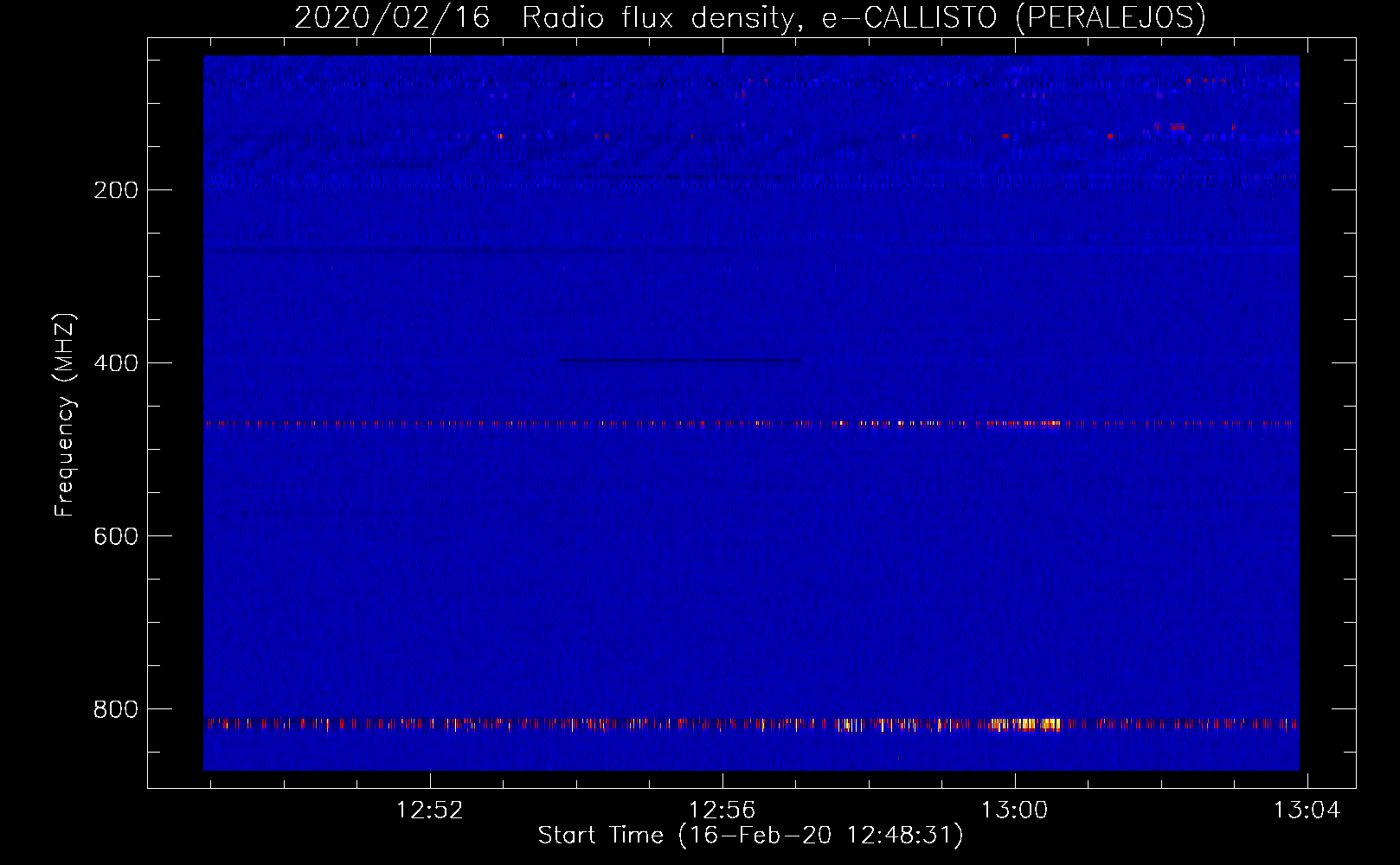Click the 600 frequency tick label
Screen dimensions: 1400x865
click(116, 536)
